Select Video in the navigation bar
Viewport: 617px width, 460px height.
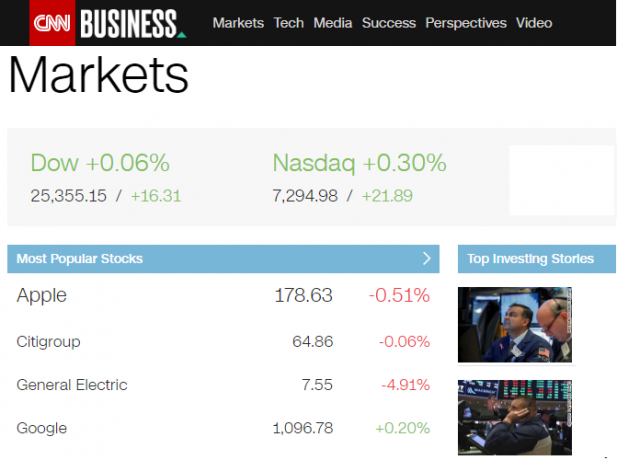534,23
